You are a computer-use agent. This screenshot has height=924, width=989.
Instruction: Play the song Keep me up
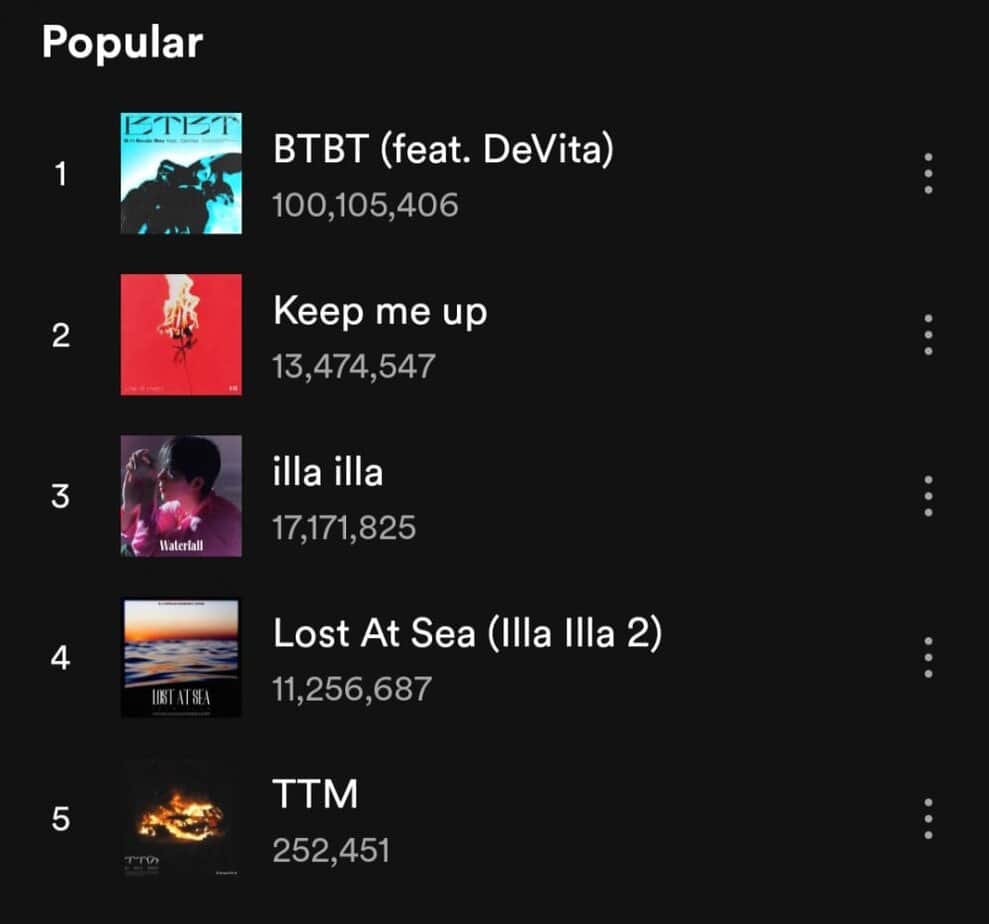click(380, 312)
